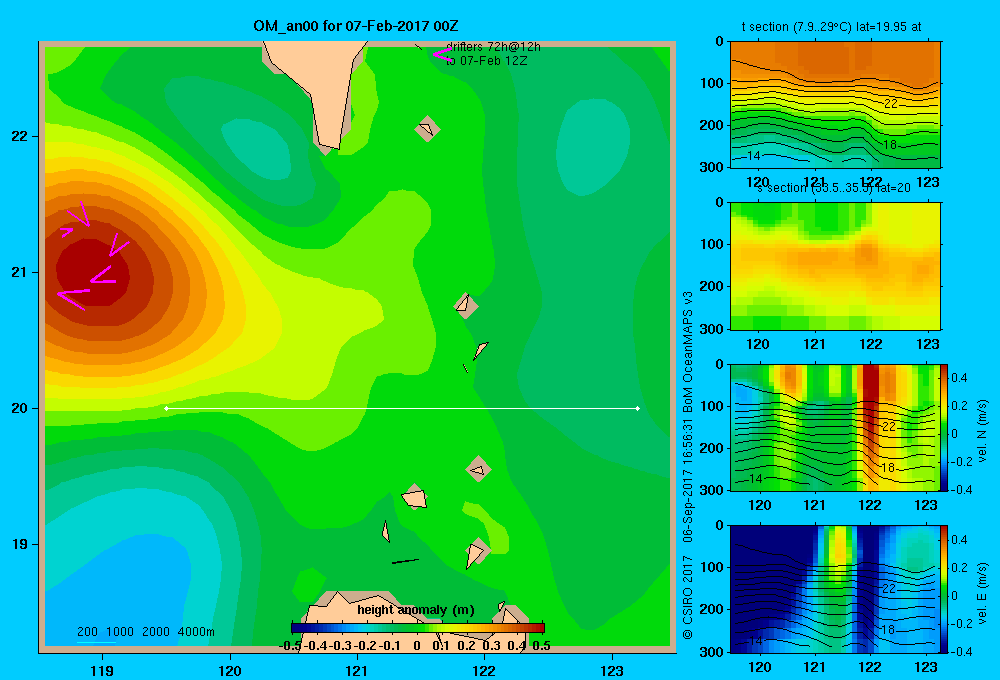Open the salinity section plot
Screen dimensions: 1000x680
835,266
